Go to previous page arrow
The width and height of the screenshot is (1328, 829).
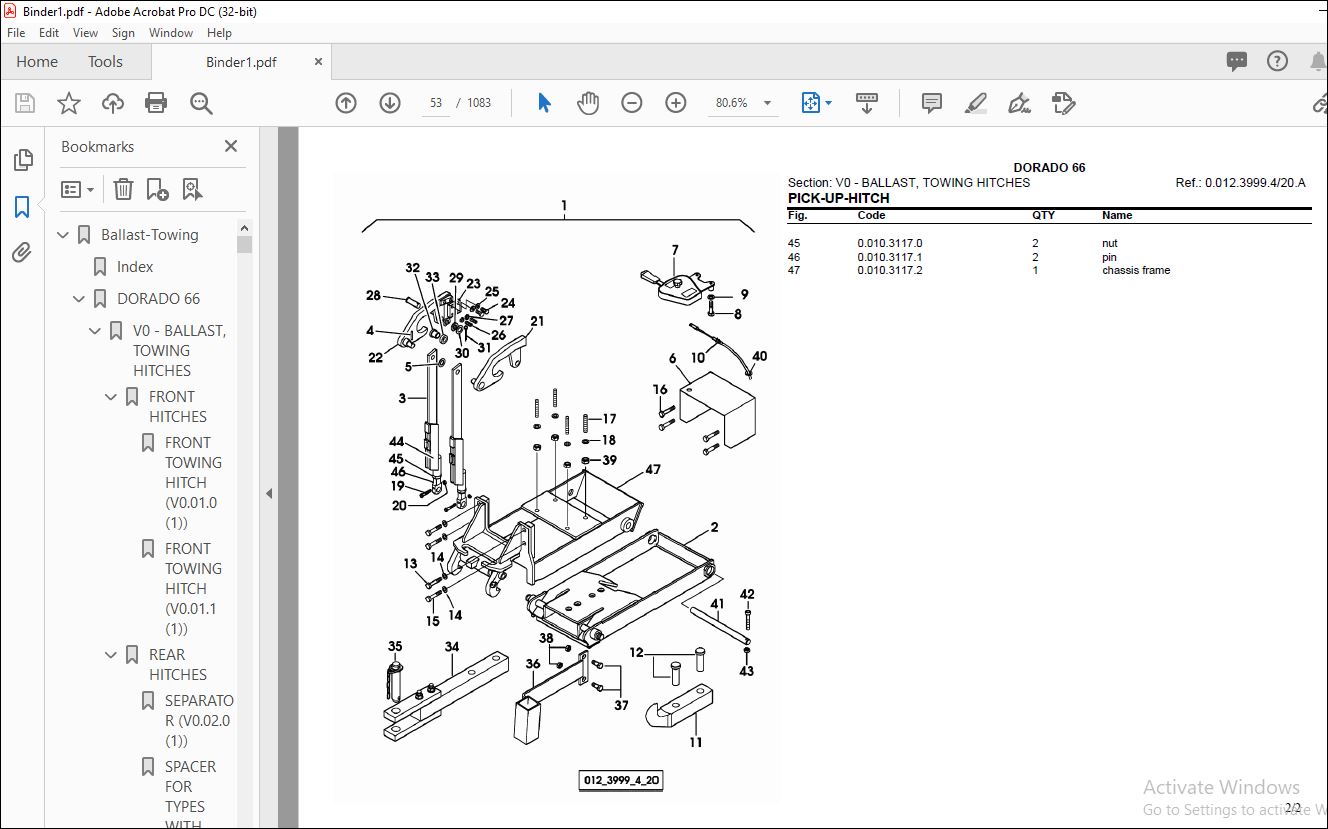pyautogui.click(x=346, y=103)
